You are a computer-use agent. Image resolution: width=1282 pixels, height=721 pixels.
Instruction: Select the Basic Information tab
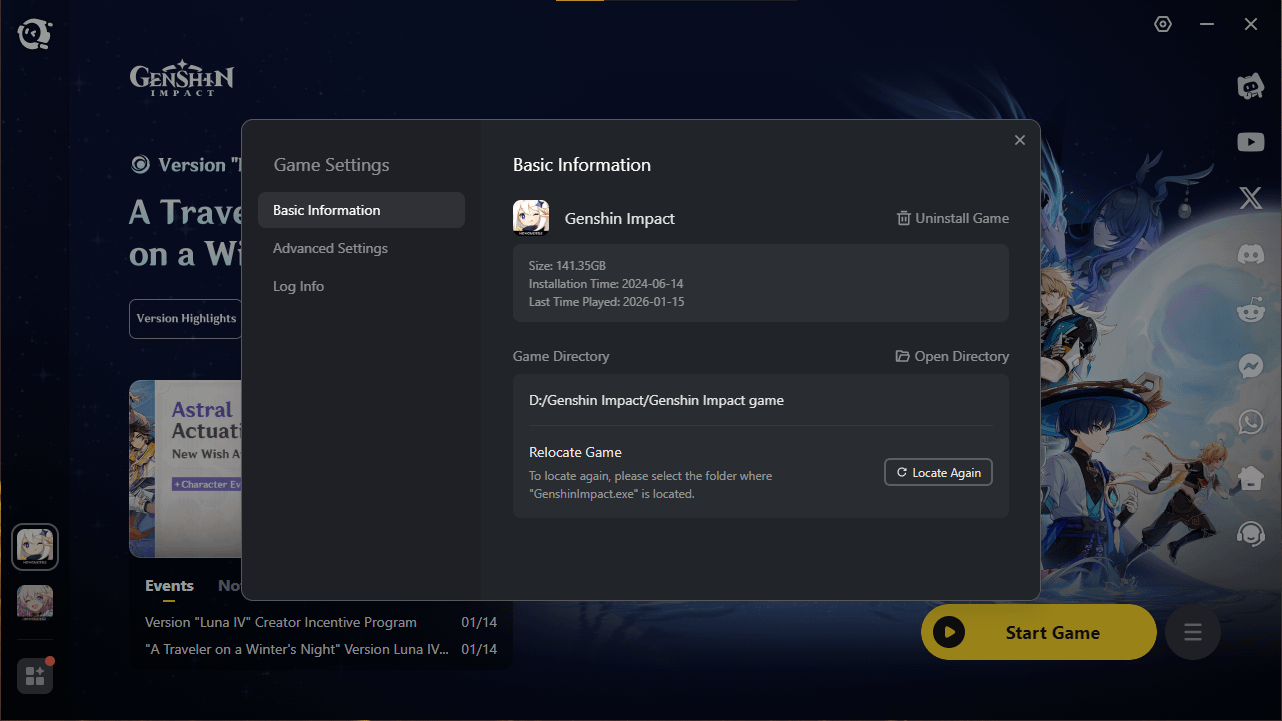click(x=361, y=210)
